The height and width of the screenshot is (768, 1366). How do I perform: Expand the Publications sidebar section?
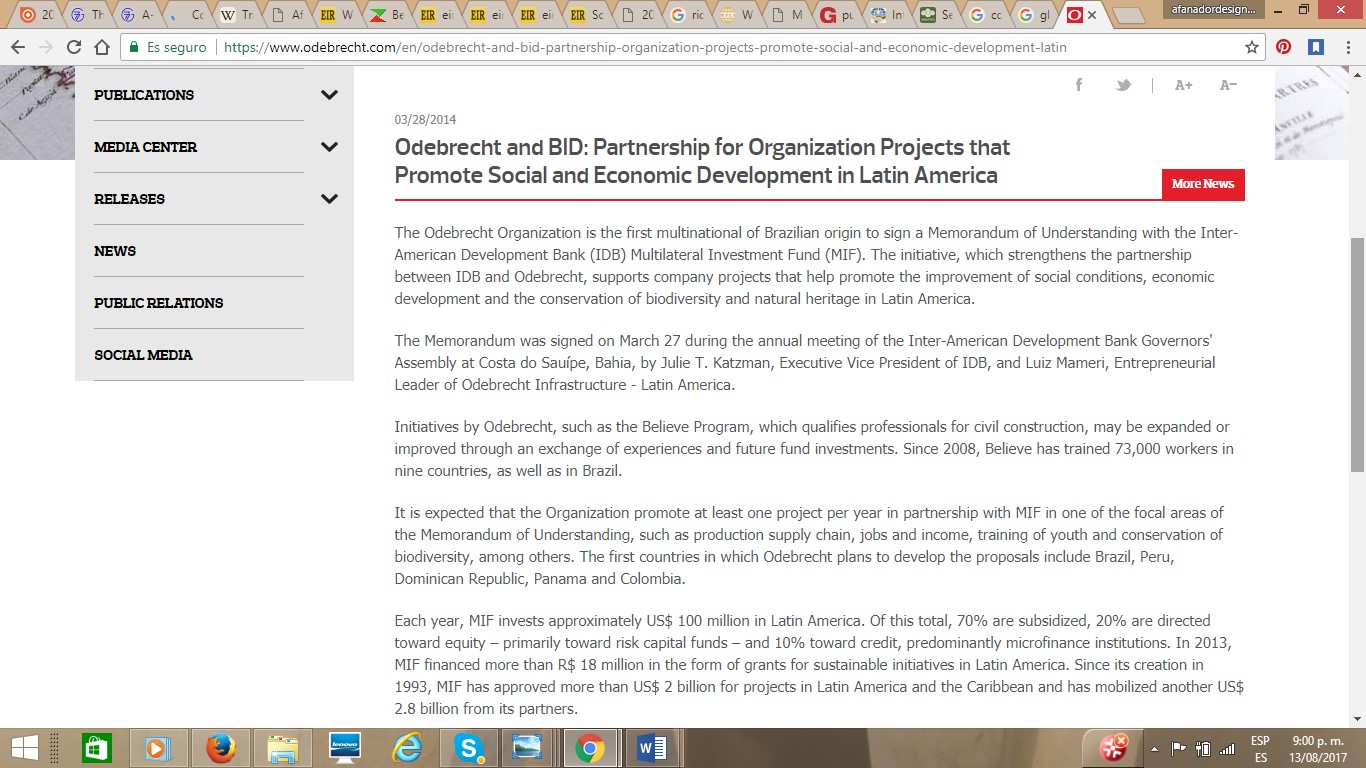tap(329, 95)
